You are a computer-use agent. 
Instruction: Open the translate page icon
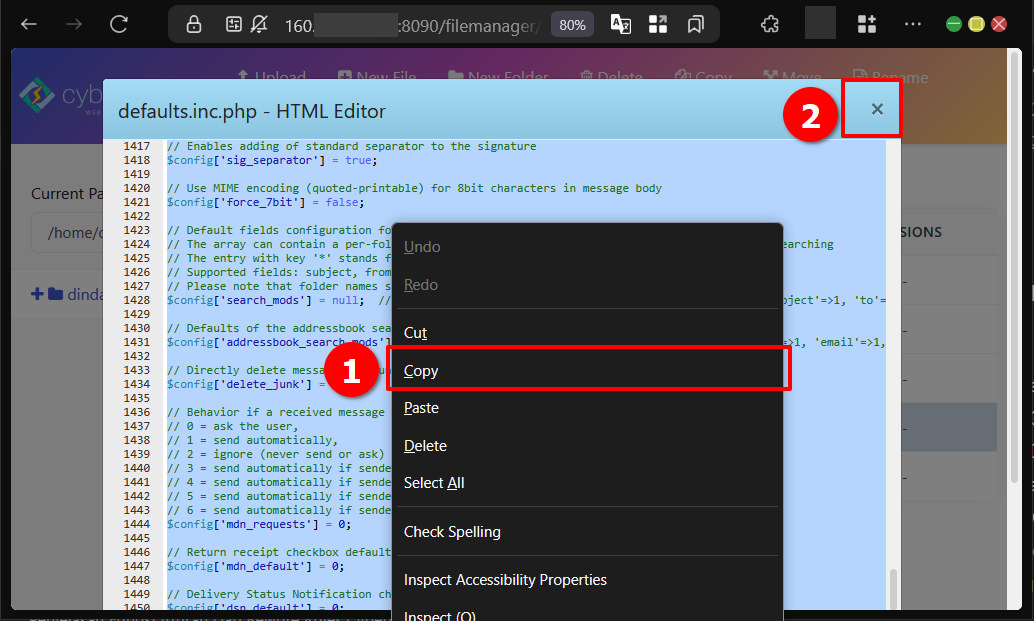(621, 24)
